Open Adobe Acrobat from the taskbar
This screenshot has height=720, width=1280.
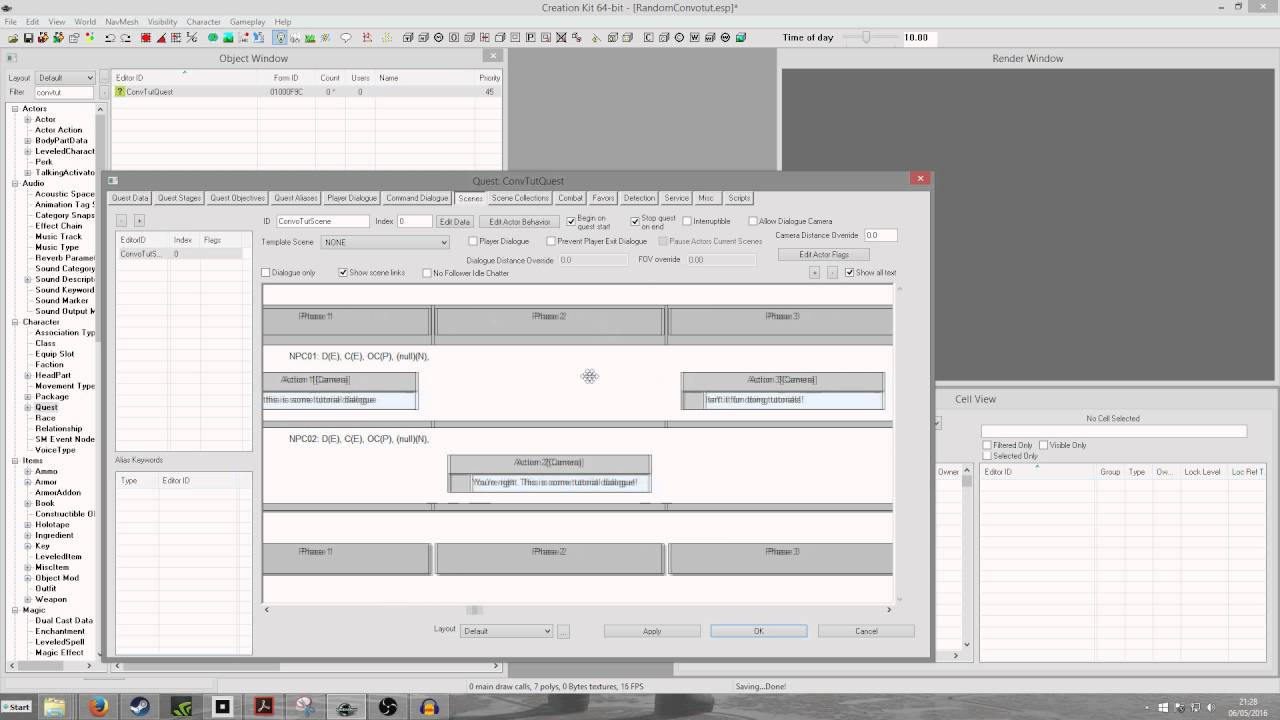264,707
